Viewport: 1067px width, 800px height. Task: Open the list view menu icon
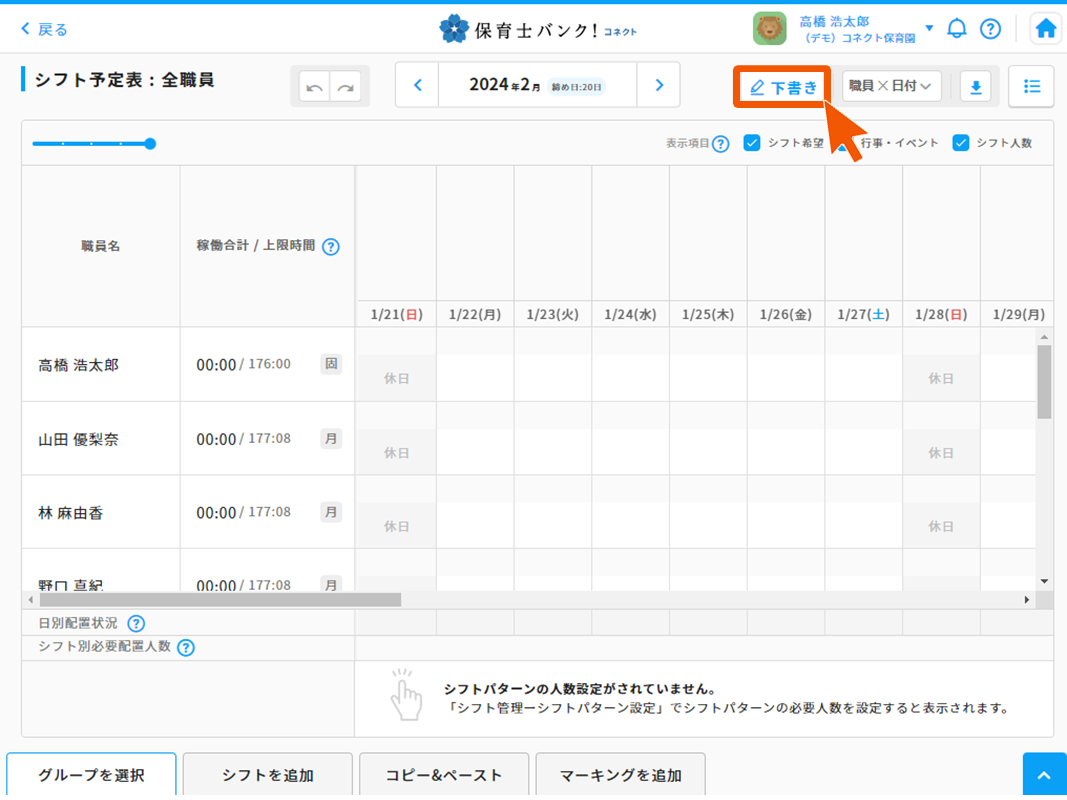[1031, 87]
